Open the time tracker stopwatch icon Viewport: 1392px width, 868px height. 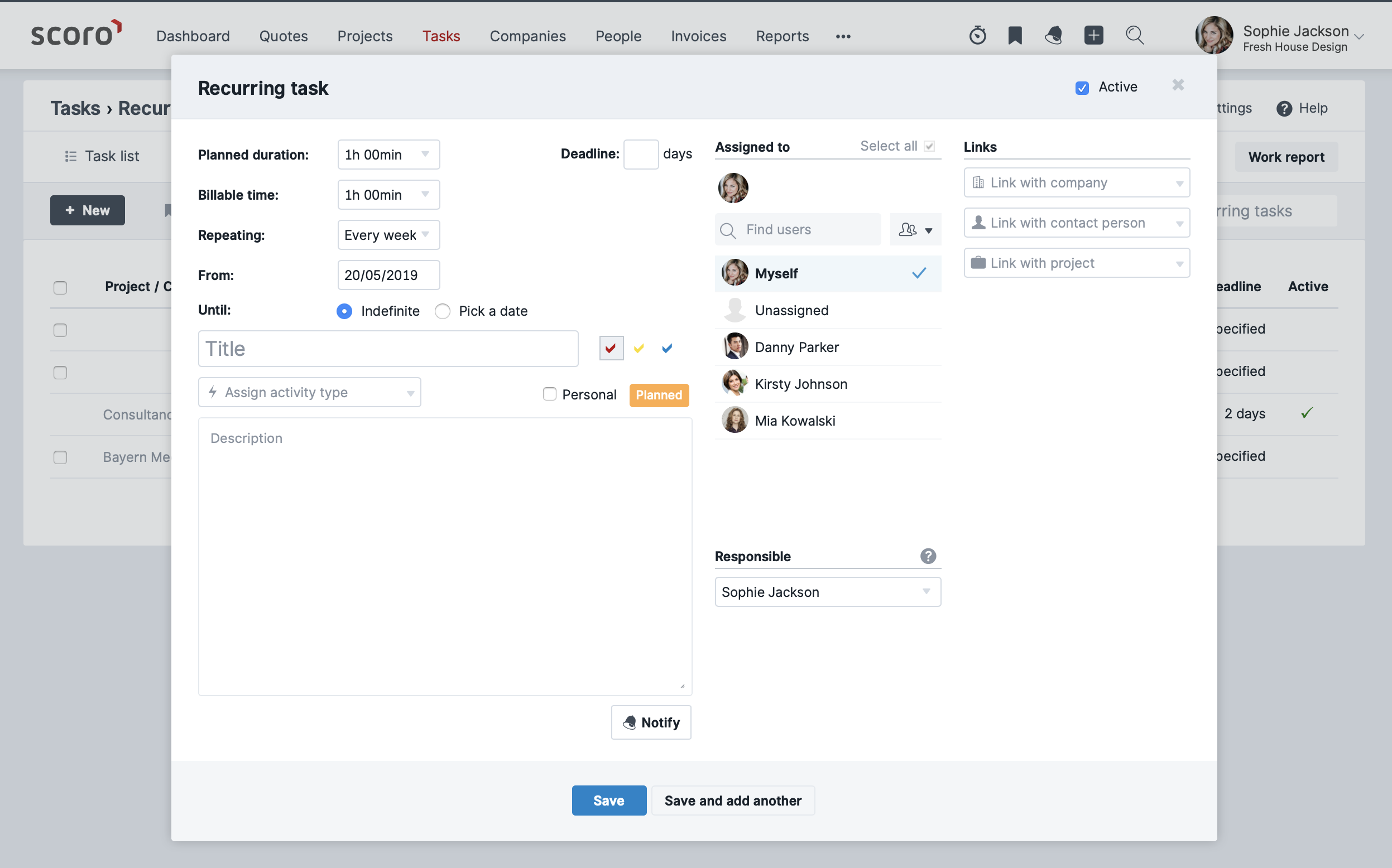tap(977, 35)
